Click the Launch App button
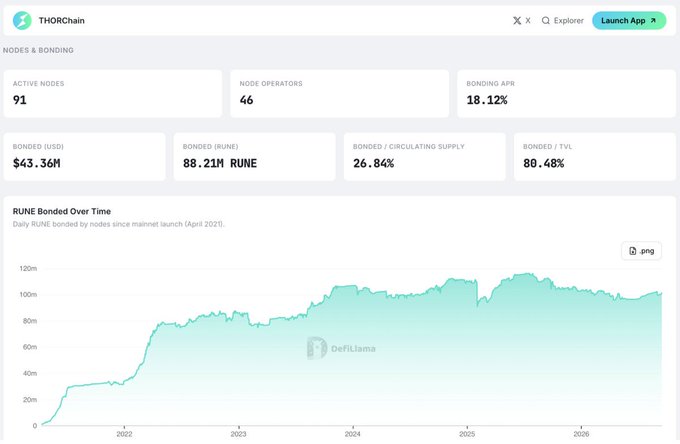 tap(629, 20)
